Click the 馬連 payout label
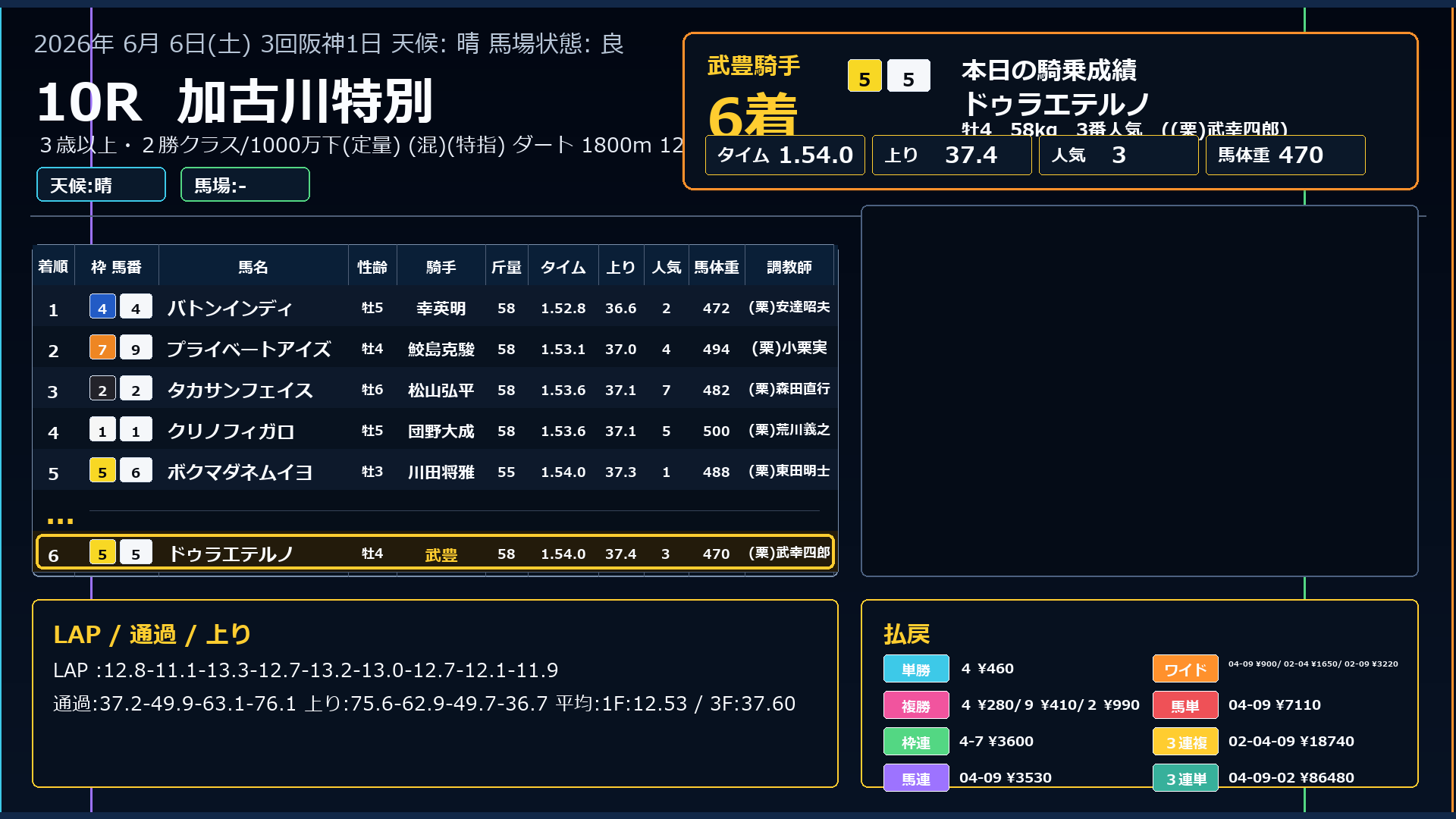 [916, 778]
